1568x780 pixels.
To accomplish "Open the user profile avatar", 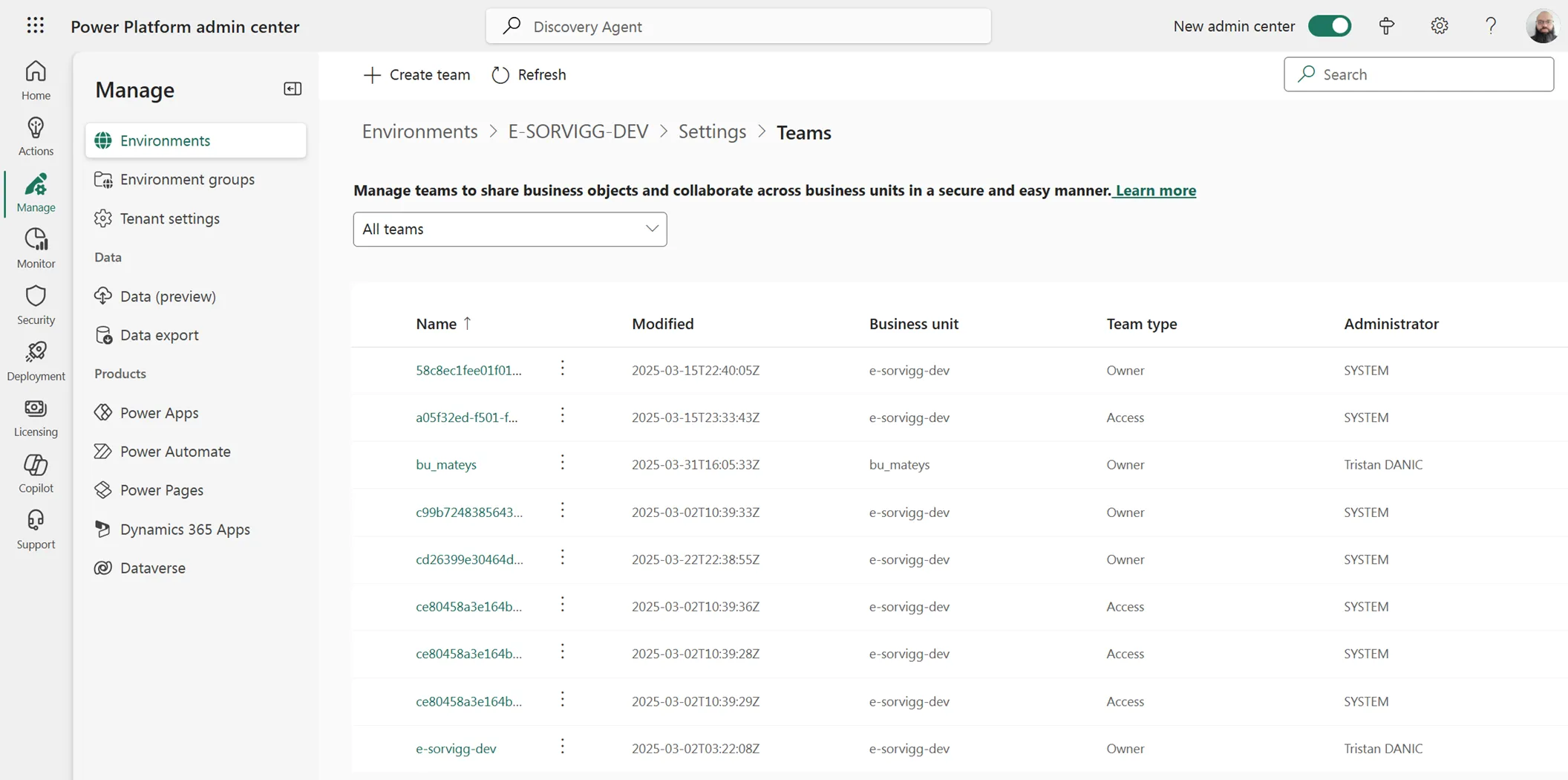I will 1543,26.
